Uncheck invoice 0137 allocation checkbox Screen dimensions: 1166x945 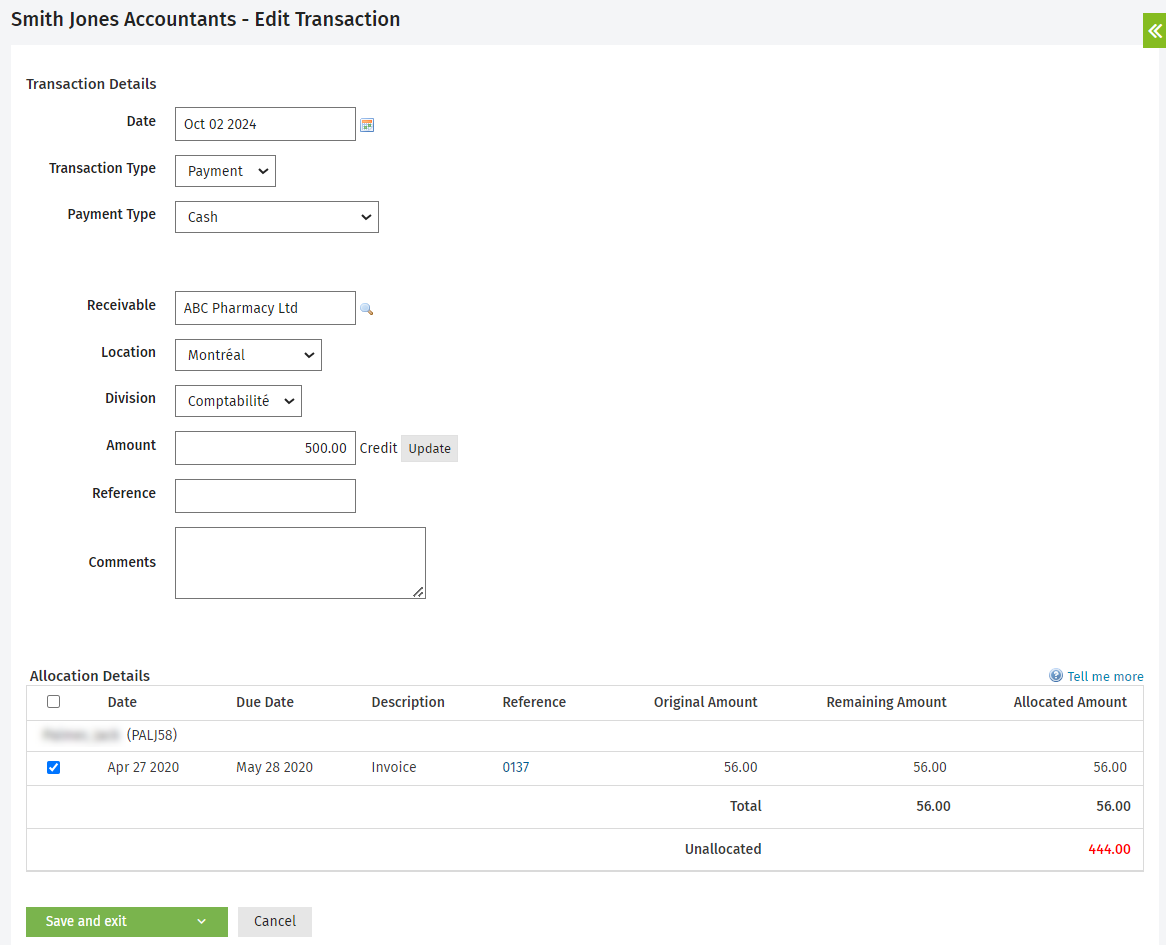click(54, 767)
